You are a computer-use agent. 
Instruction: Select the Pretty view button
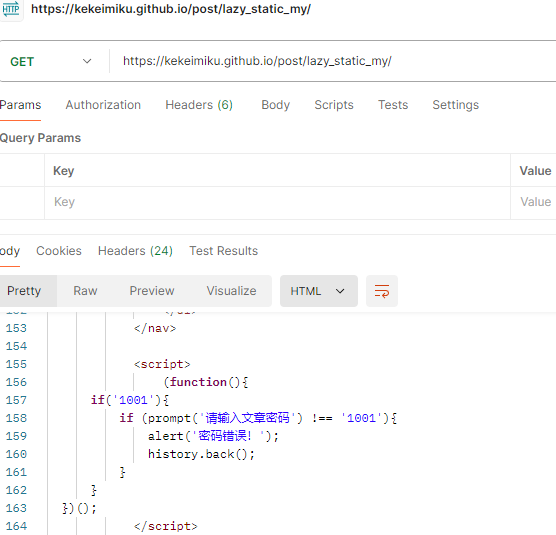tap(25, 291)
